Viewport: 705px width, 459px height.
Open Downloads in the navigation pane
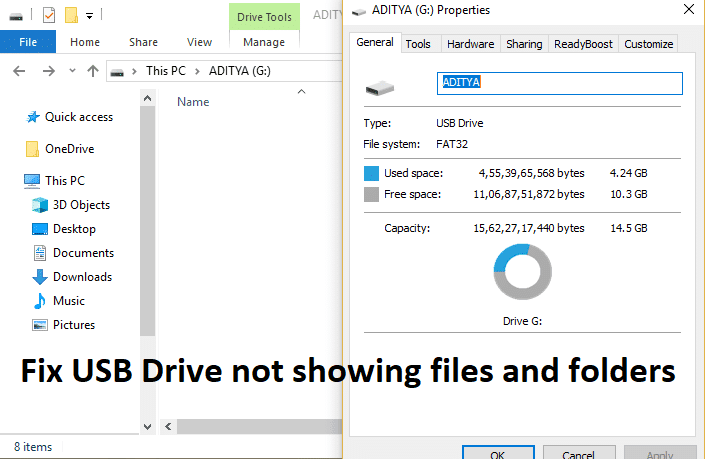pos(82,276)
